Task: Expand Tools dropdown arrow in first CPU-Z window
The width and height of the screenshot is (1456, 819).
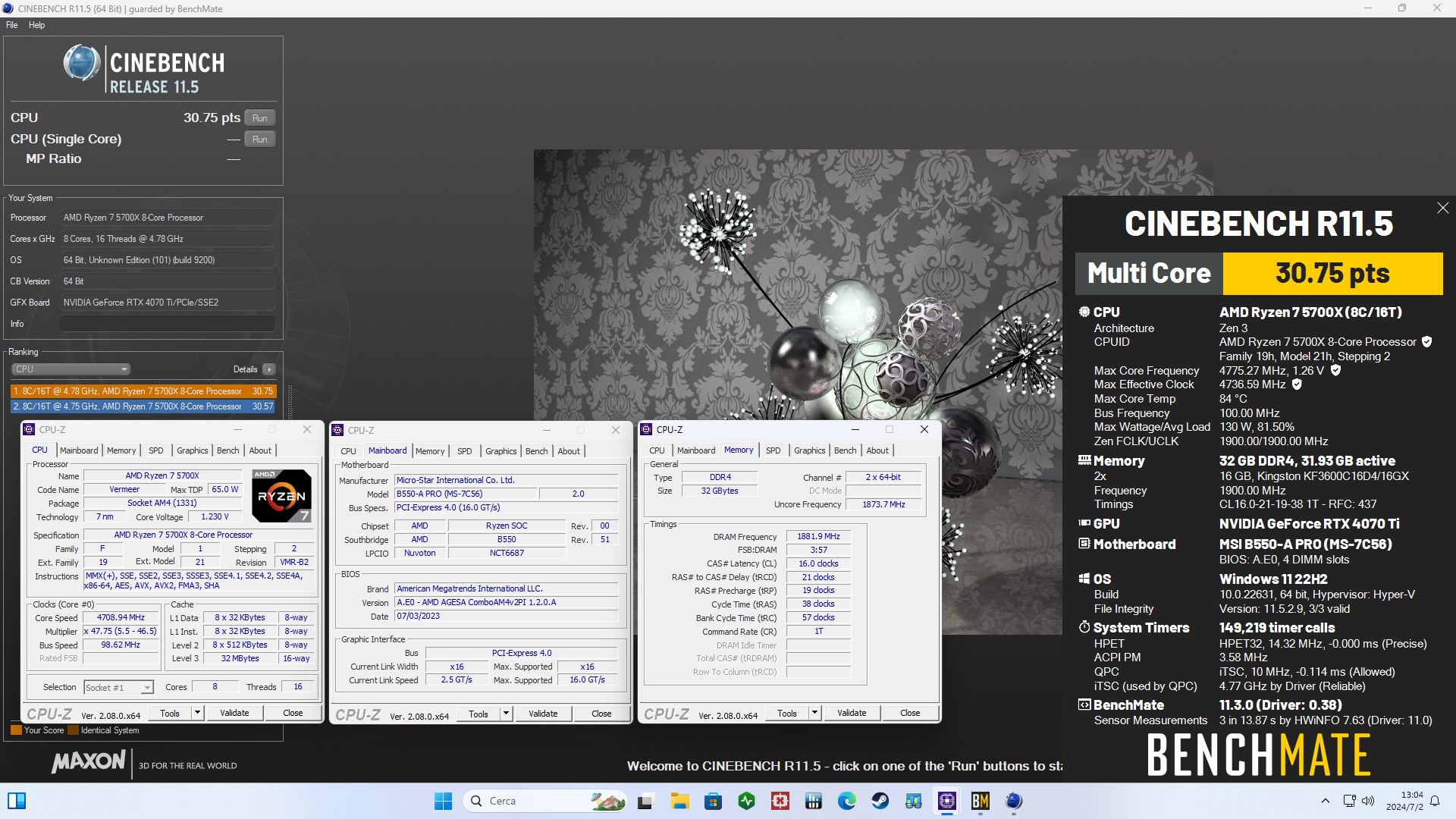Action: click(198, 713)
